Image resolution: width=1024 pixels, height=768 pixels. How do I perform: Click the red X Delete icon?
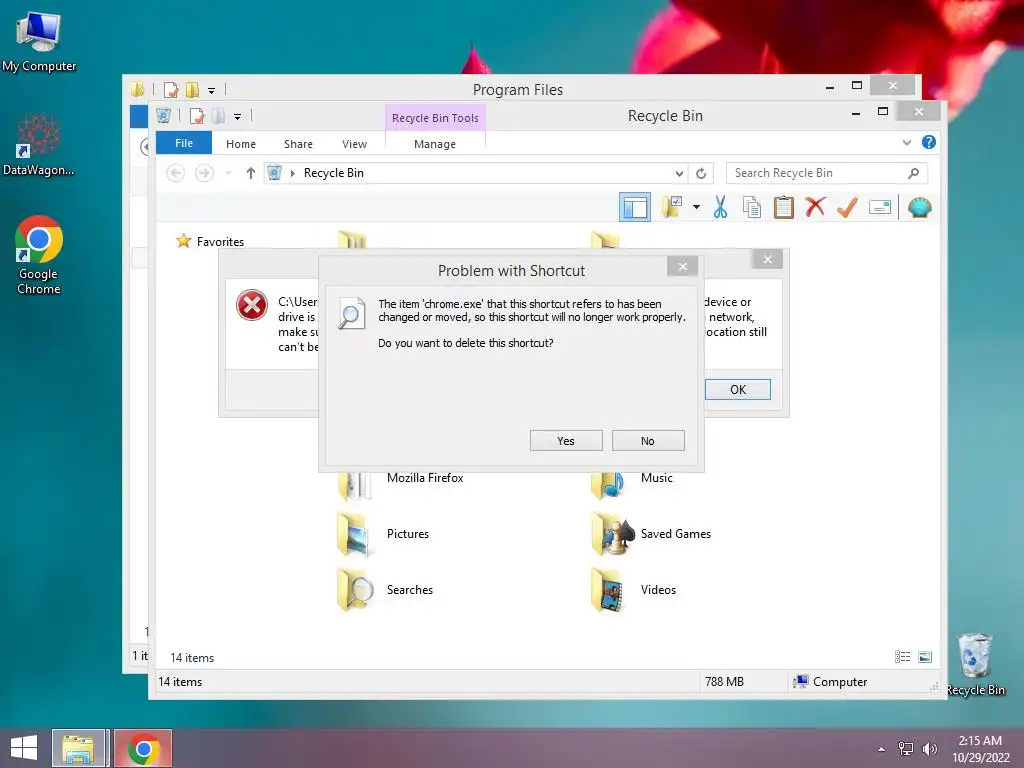815,207
